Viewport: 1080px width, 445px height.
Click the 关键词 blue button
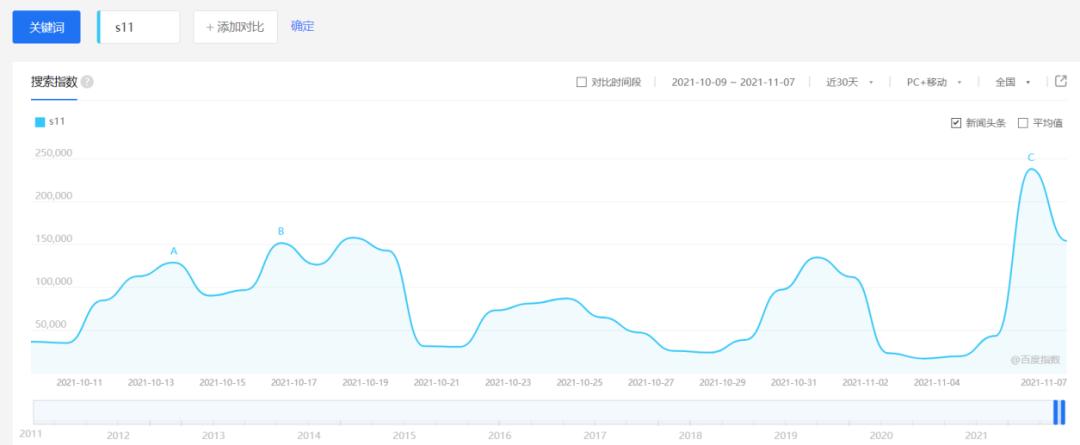coord(46,27)
